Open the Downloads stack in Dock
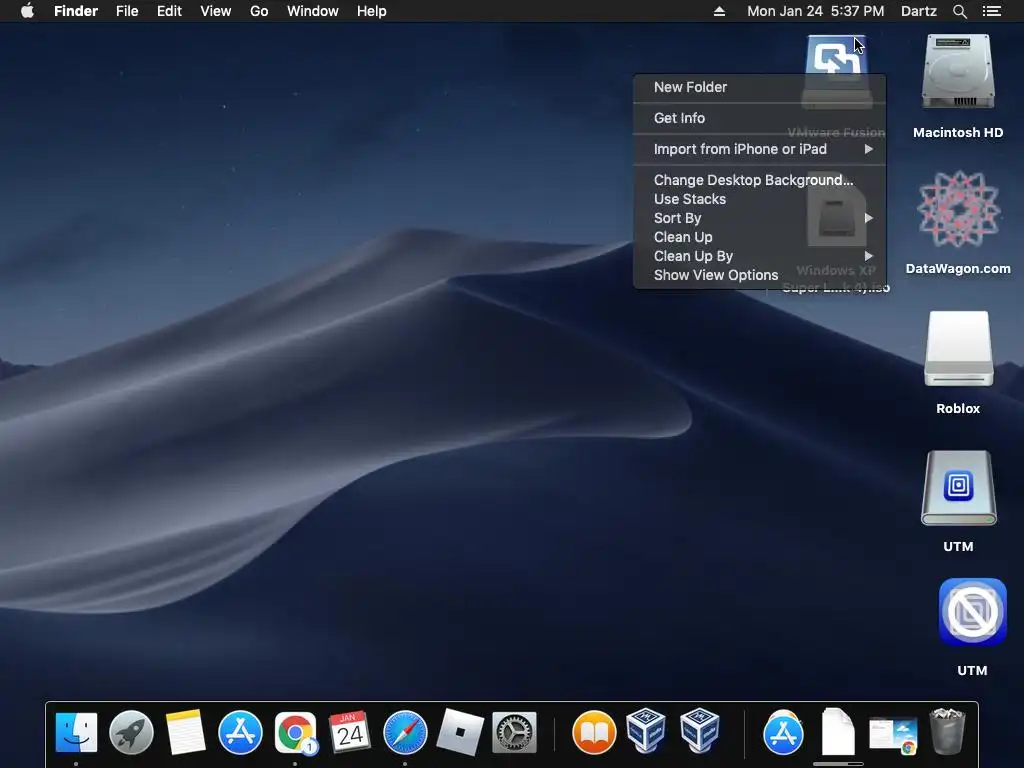The width and height of the screenshot is (1024, 768). click(x=893, y=734)
